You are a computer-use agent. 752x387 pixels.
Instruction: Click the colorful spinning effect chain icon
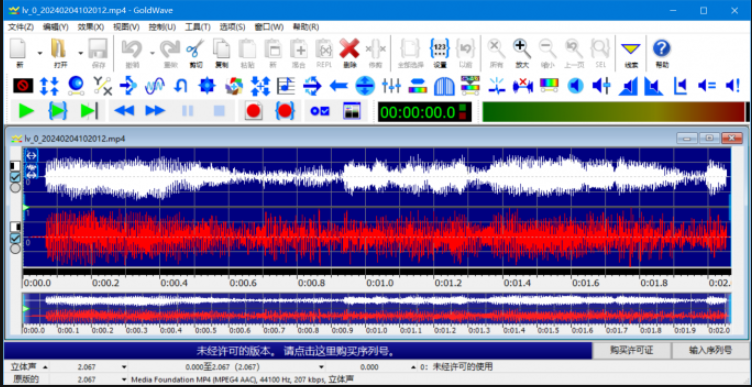[234, 86]
